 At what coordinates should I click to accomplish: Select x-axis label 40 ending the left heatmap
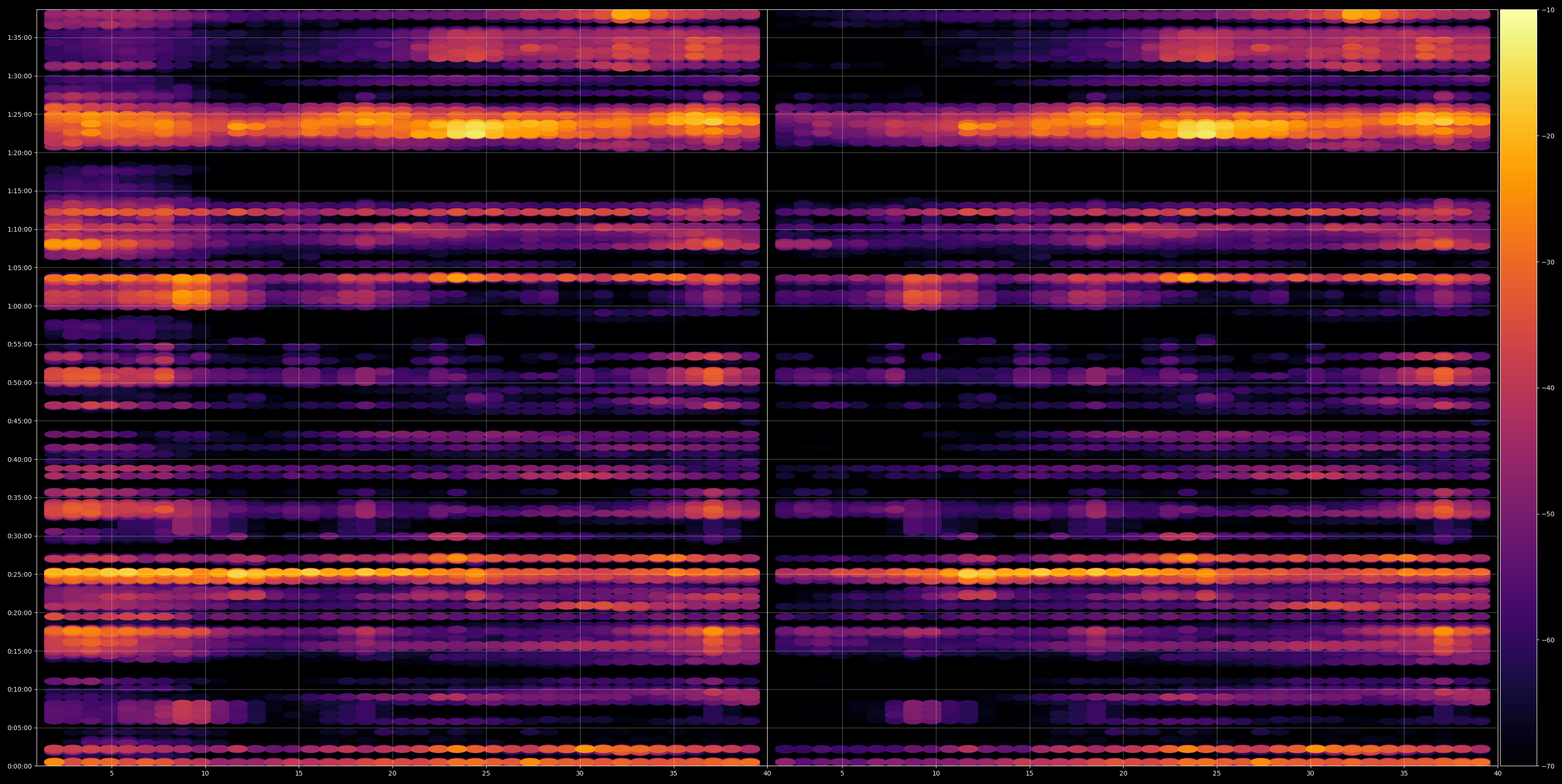pos(767,774)
